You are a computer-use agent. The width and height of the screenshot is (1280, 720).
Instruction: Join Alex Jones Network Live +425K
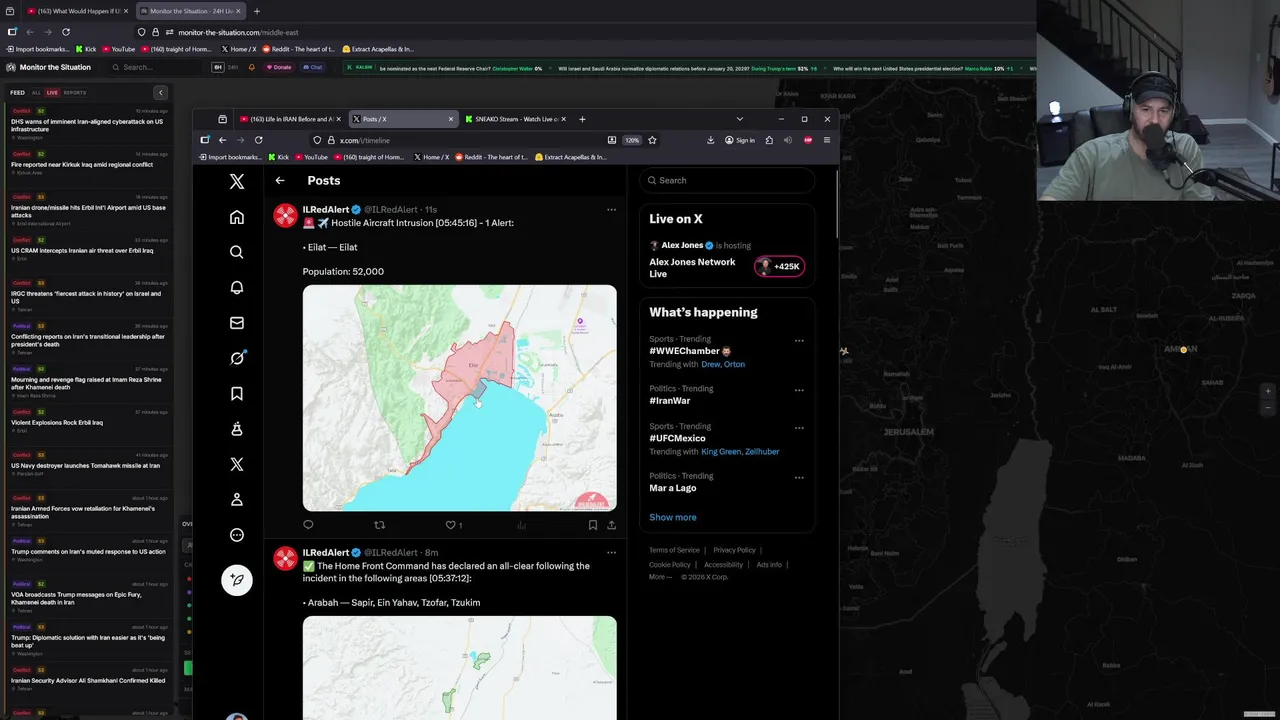click(x=779, y=266)
